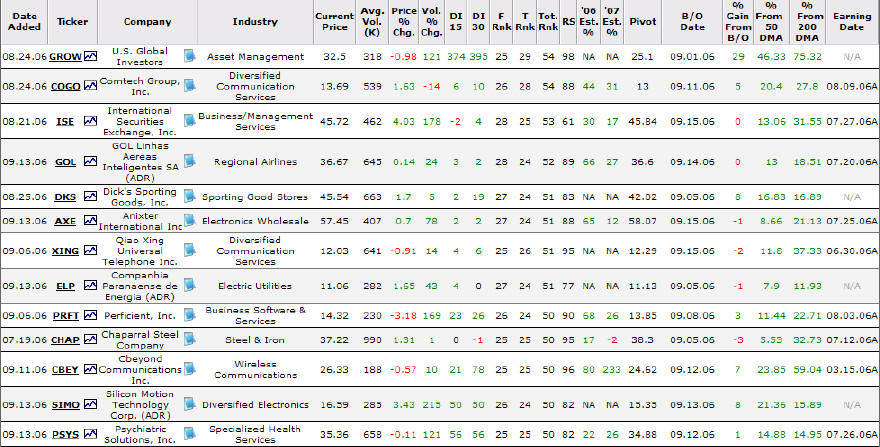Select the Asset Management industry cell
The height and width of the screenshot is (447, 880).
(255, 57)
